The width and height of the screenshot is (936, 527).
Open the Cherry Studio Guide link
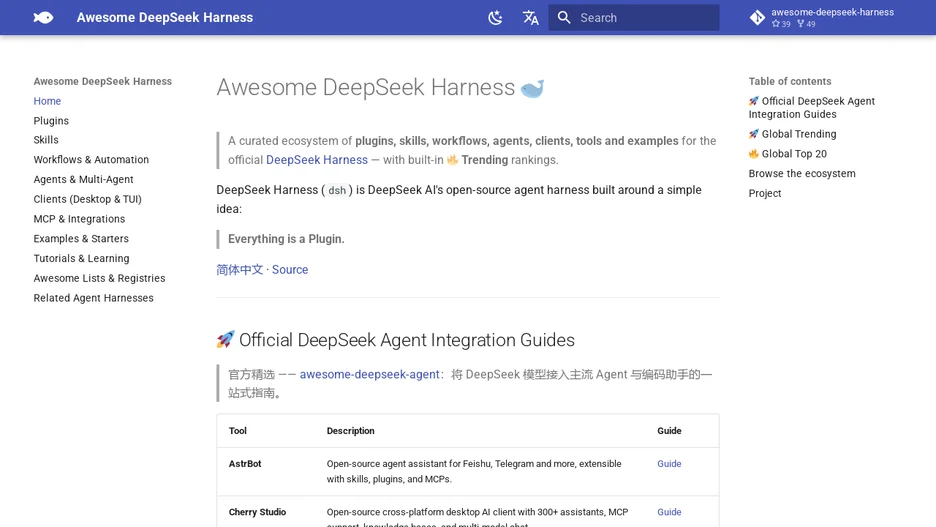pyautogui.click(x=669, y=512)
